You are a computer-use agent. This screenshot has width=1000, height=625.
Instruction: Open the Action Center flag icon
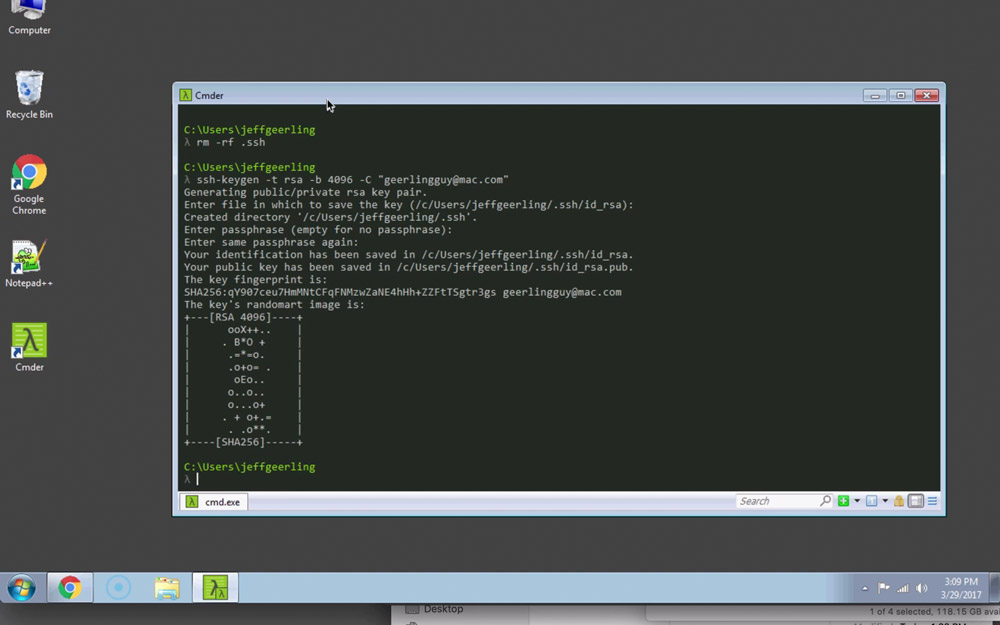(883, 588)
